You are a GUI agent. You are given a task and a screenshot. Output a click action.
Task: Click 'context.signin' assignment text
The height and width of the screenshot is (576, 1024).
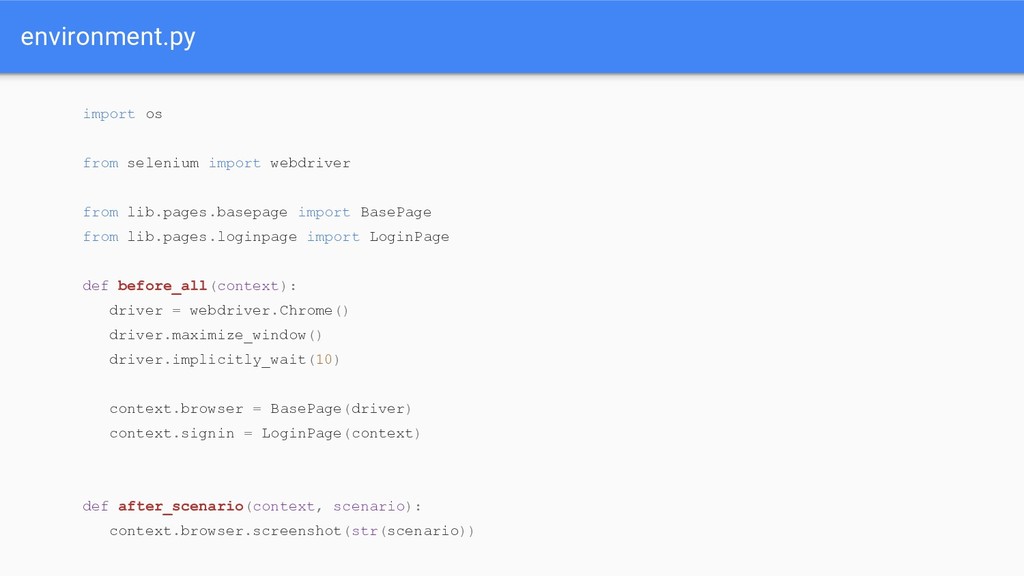tap(172, 434)
